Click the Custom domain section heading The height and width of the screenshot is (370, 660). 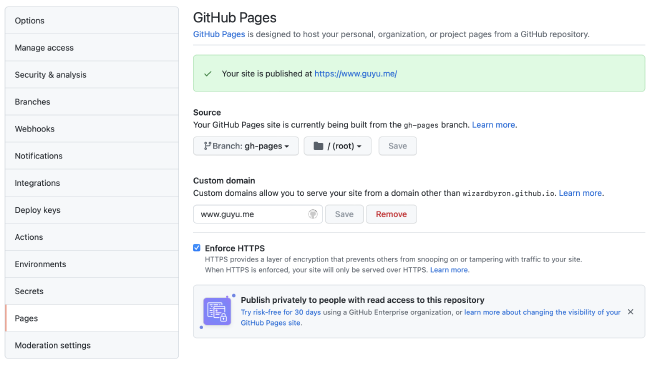click(x=224, y=181)
